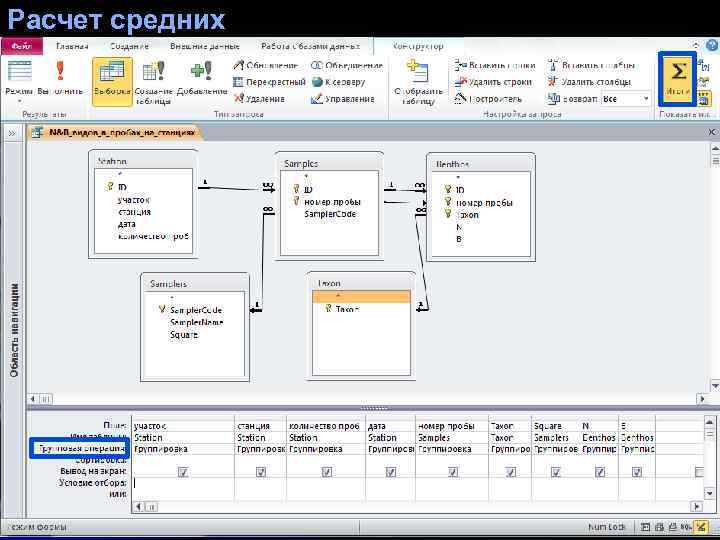Viewport: 720px width, 540px height.
Task: Toggle Вывод на экран for станция
Action: click(x=260, y=472)
